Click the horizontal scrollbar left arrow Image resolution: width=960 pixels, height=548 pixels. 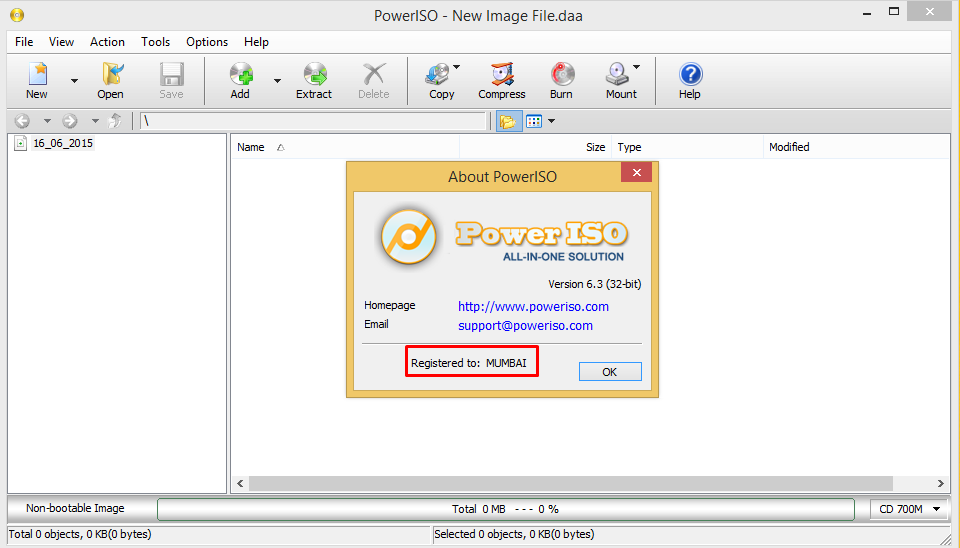241,484
